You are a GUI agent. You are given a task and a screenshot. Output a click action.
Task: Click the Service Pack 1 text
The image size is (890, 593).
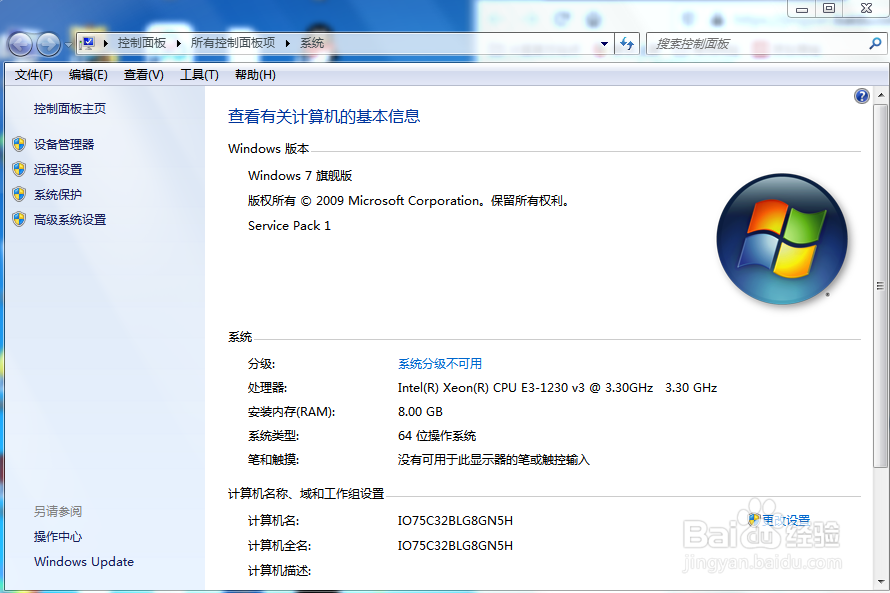click(x=289, y=225)
